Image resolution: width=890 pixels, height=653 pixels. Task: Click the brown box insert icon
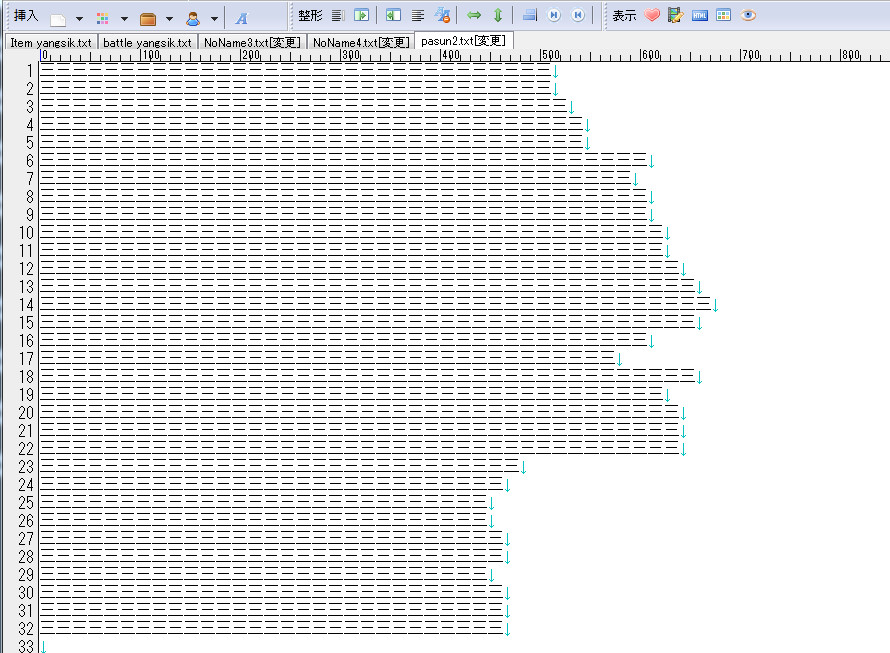point(148,17)
